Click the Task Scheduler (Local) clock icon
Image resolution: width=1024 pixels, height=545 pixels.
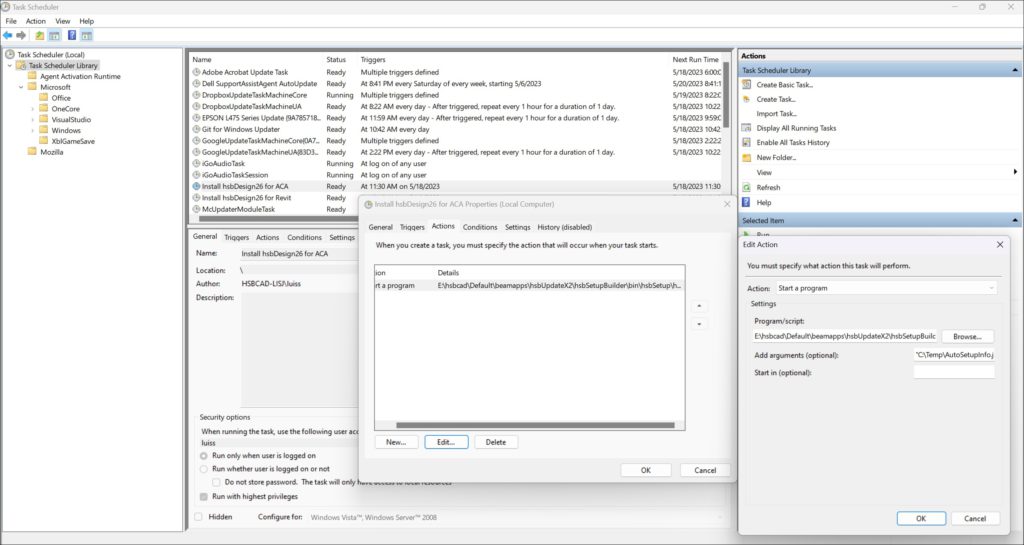(10, 55)
